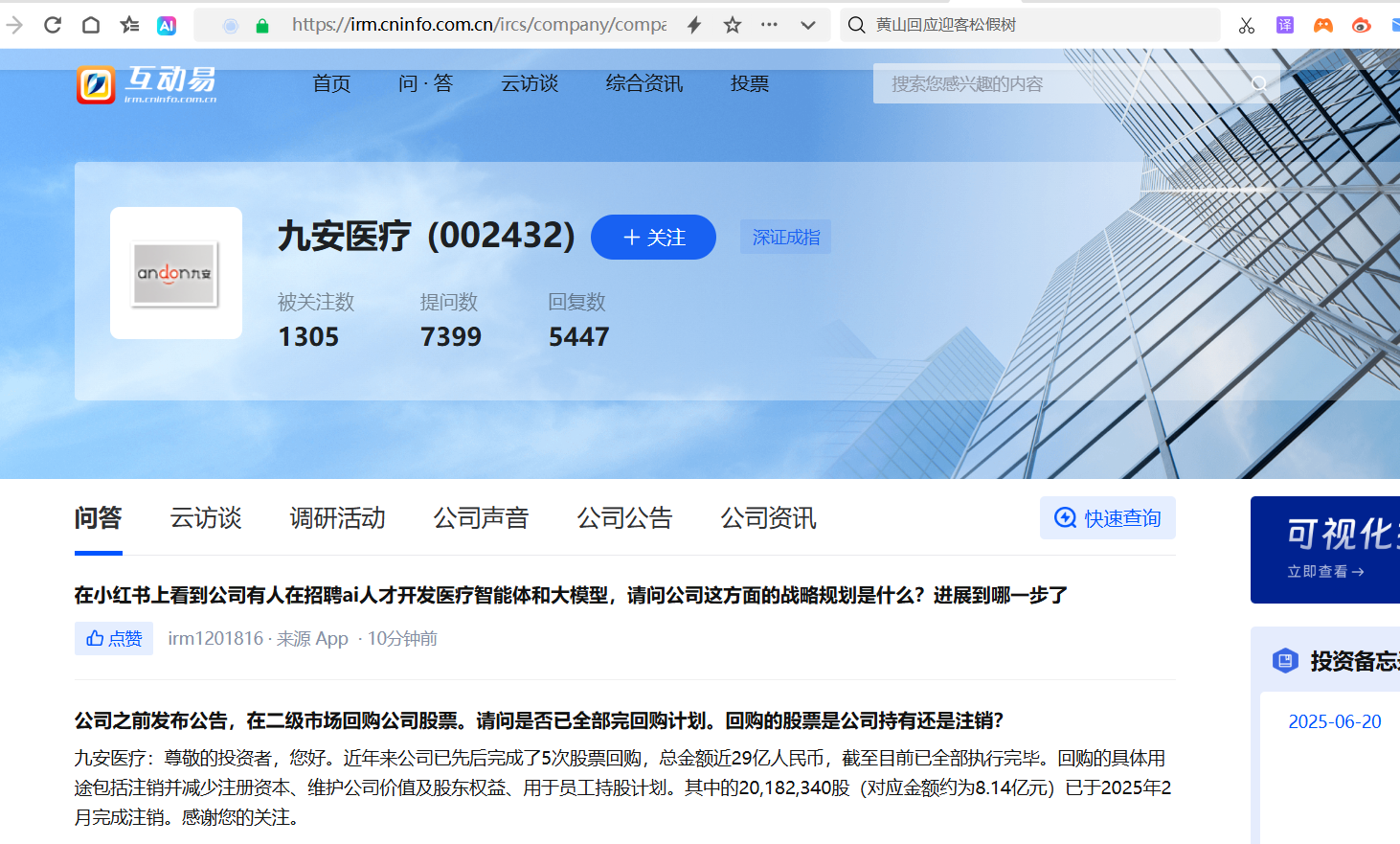The image size is (1400, 844).
Task: Click 立即查看 on the 可视化 banner
Action: [x=1325, y=572]
